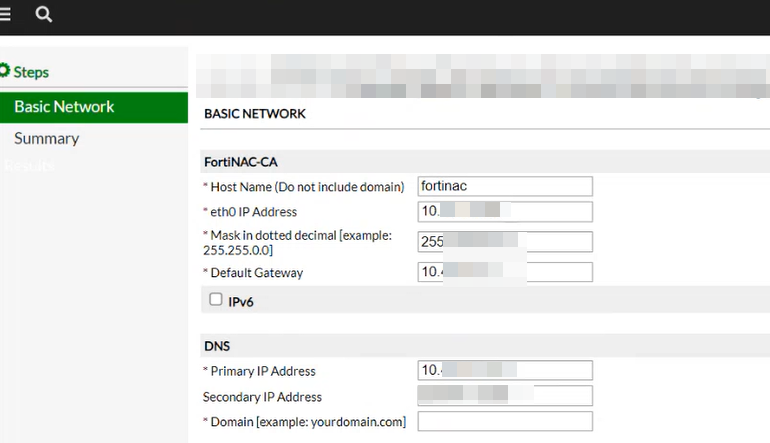This screenshot has width=770, height=443.
Task: Open the hamburger menu icon
Action: [x=4, y=14]
